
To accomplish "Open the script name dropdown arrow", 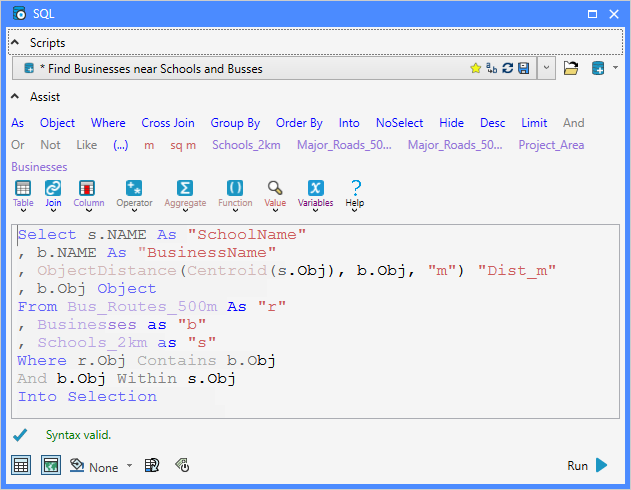I will click(x=546, y=68).
